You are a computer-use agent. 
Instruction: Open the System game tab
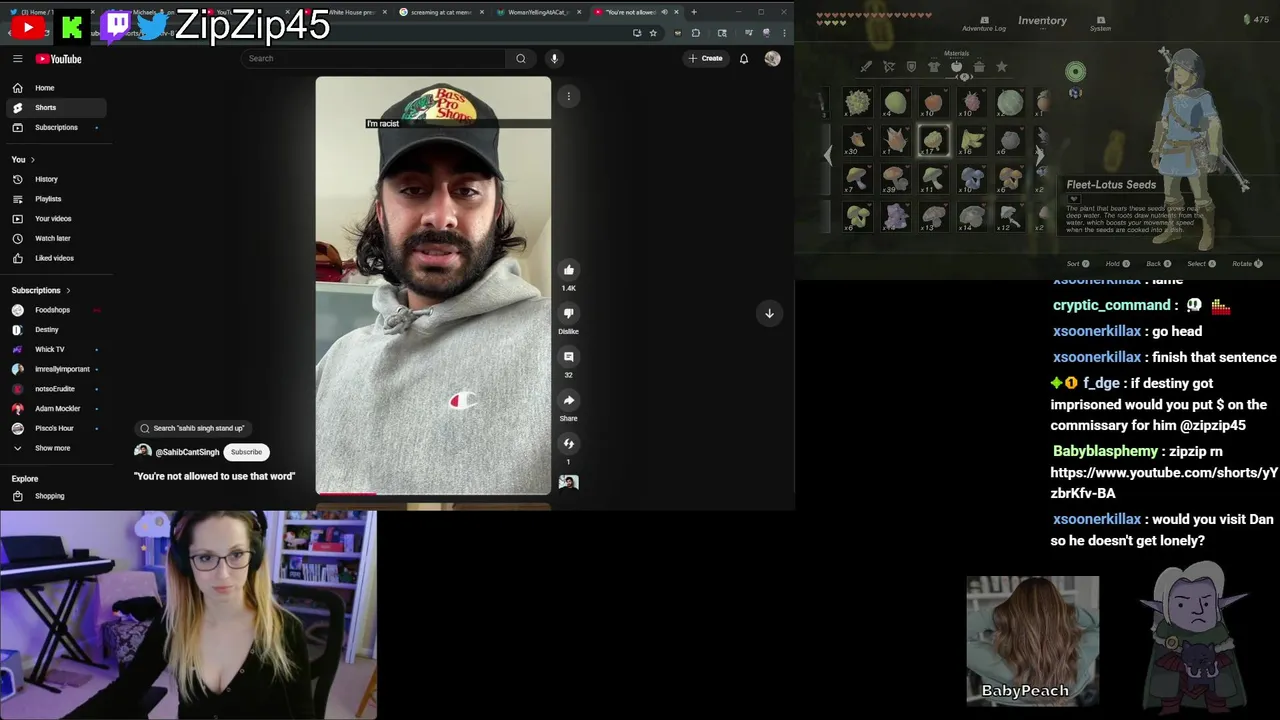pyautogui.click(x=1100, y=23)
